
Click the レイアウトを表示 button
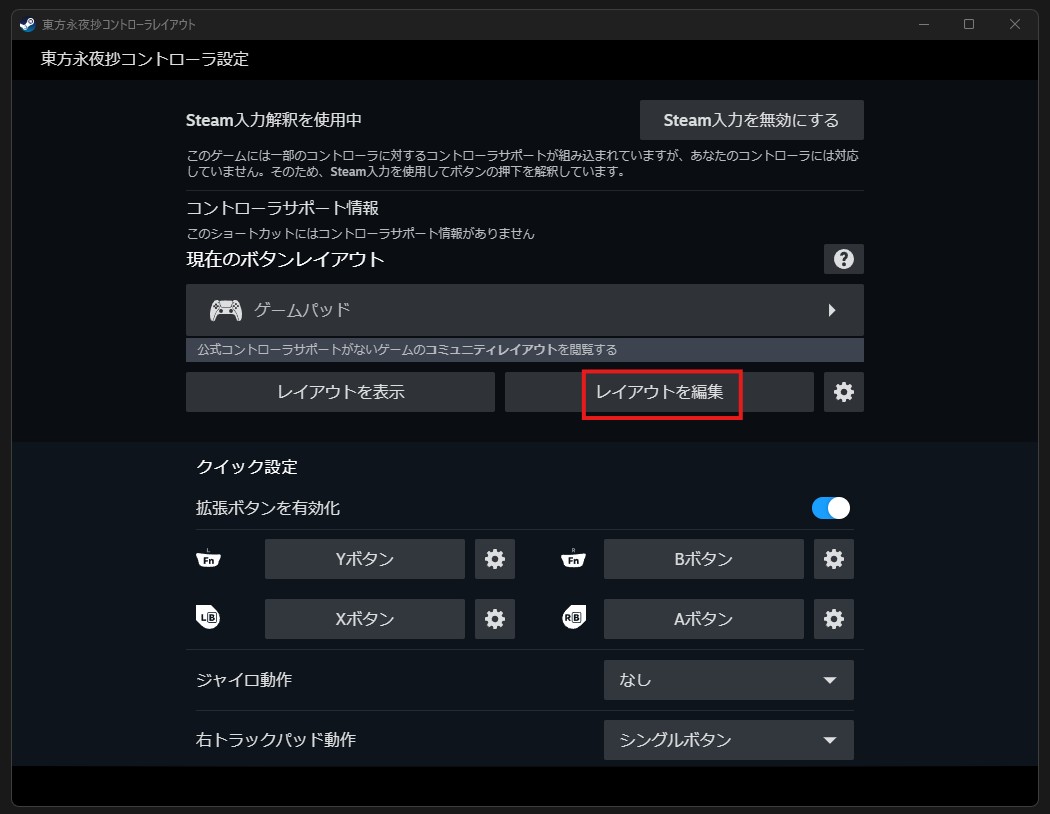point(340,391)
